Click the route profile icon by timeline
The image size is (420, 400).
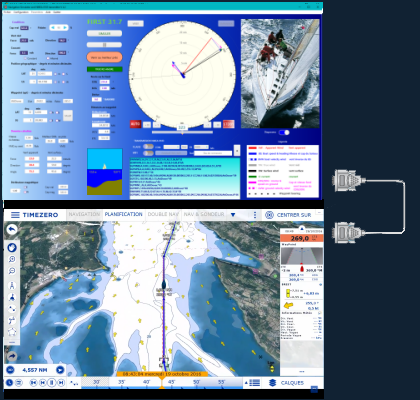(x=74, y=383)
